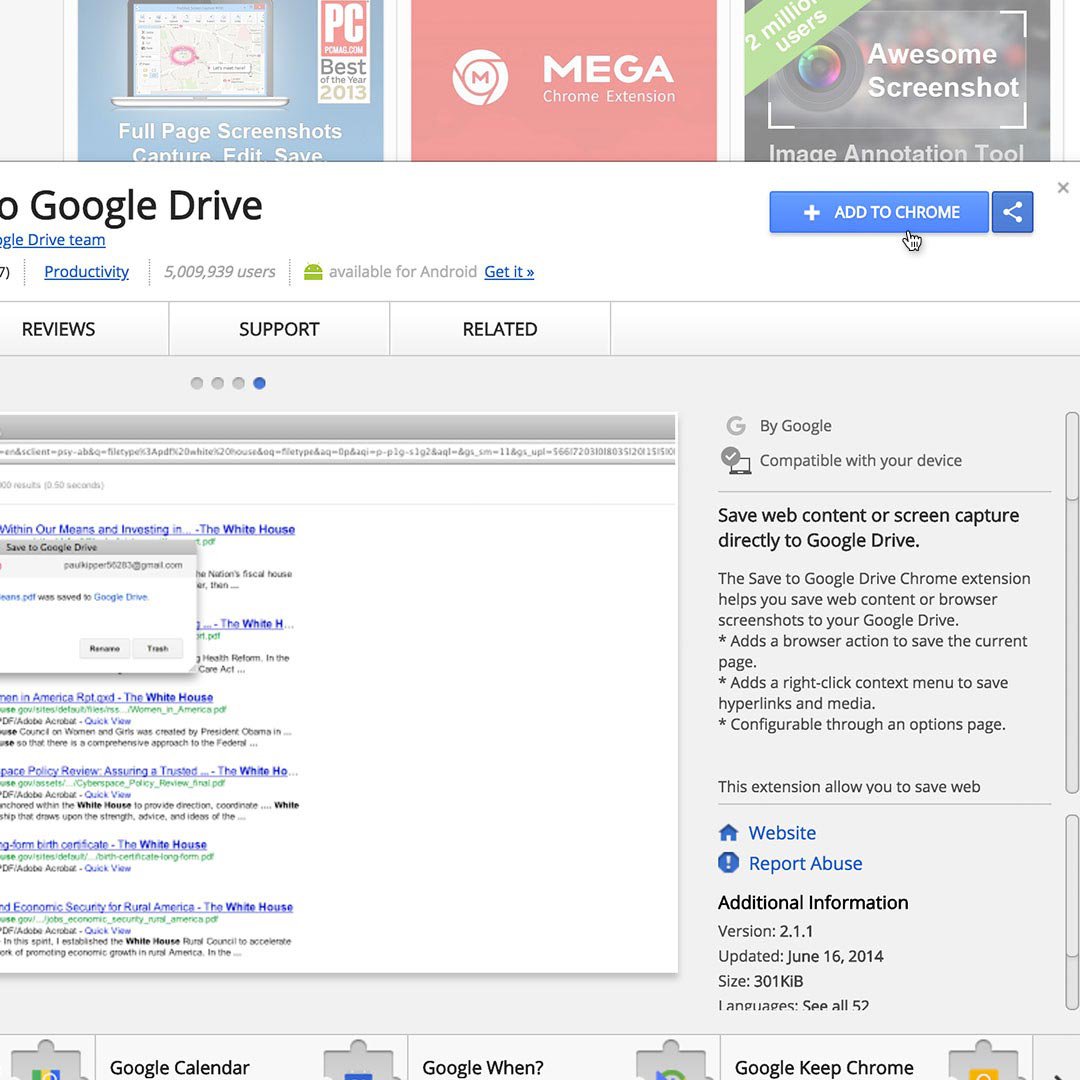Viewport: 1080px width, 1080px height.
Task: Select the first screenshot carousel dot
Action: (x=197, y=383)
